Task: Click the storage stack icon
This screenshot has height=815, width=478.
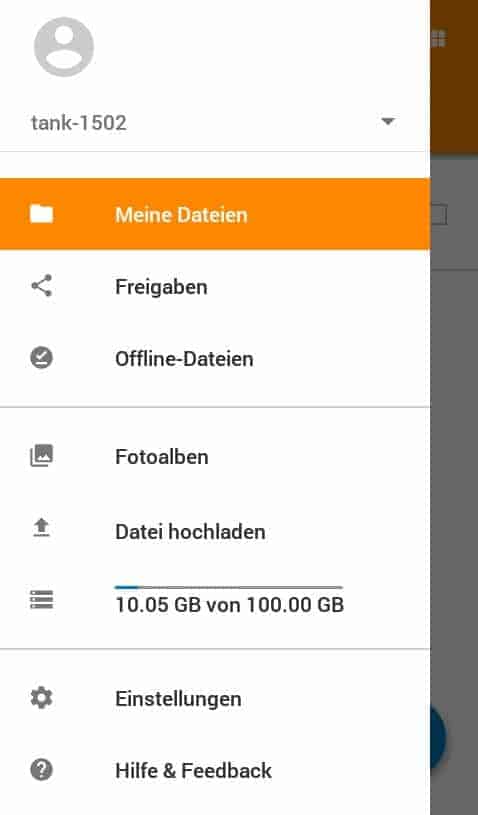Action: tap(42, 599)
